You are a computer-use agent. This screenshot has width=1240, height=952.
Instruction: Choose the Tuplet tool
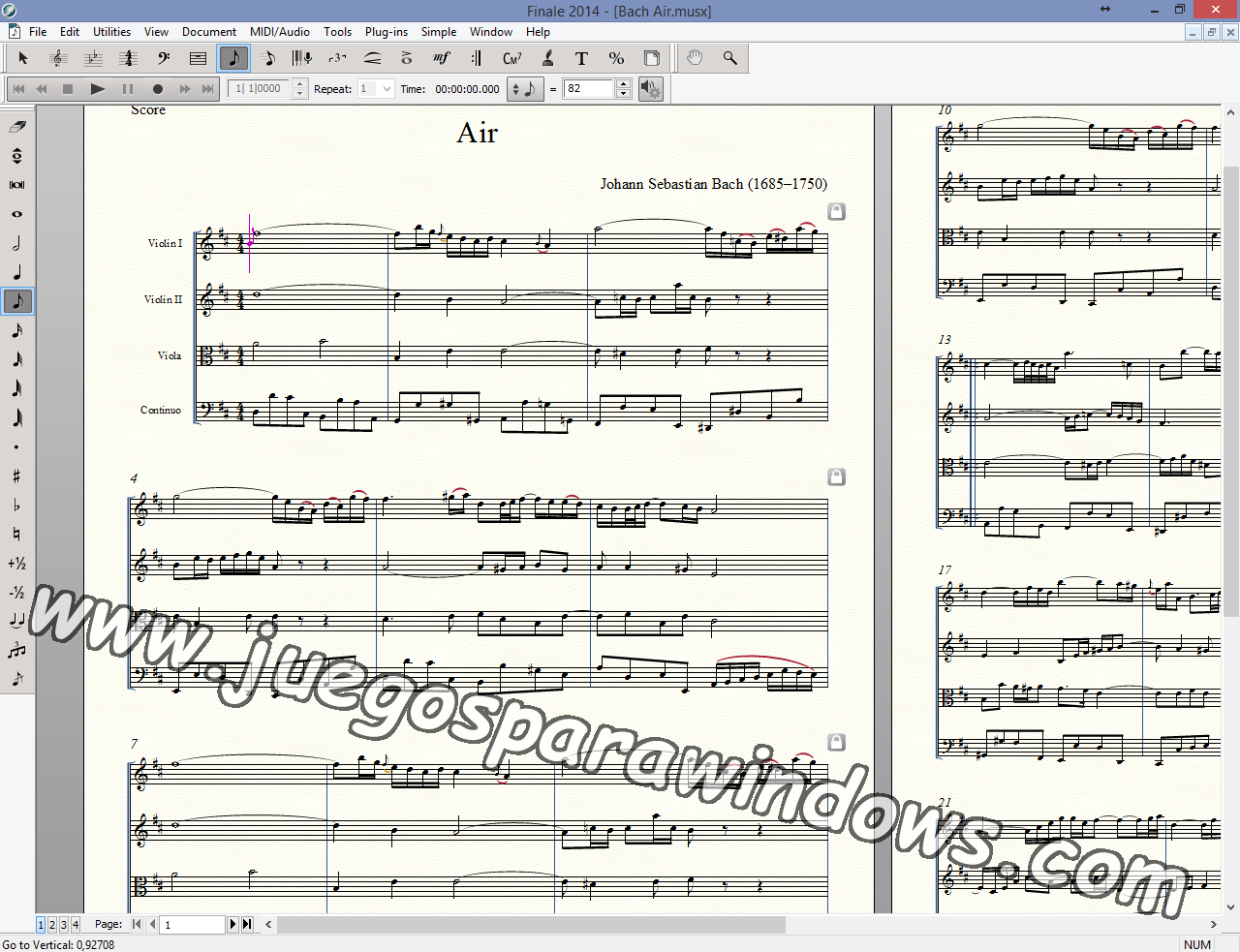pos(337,59)
